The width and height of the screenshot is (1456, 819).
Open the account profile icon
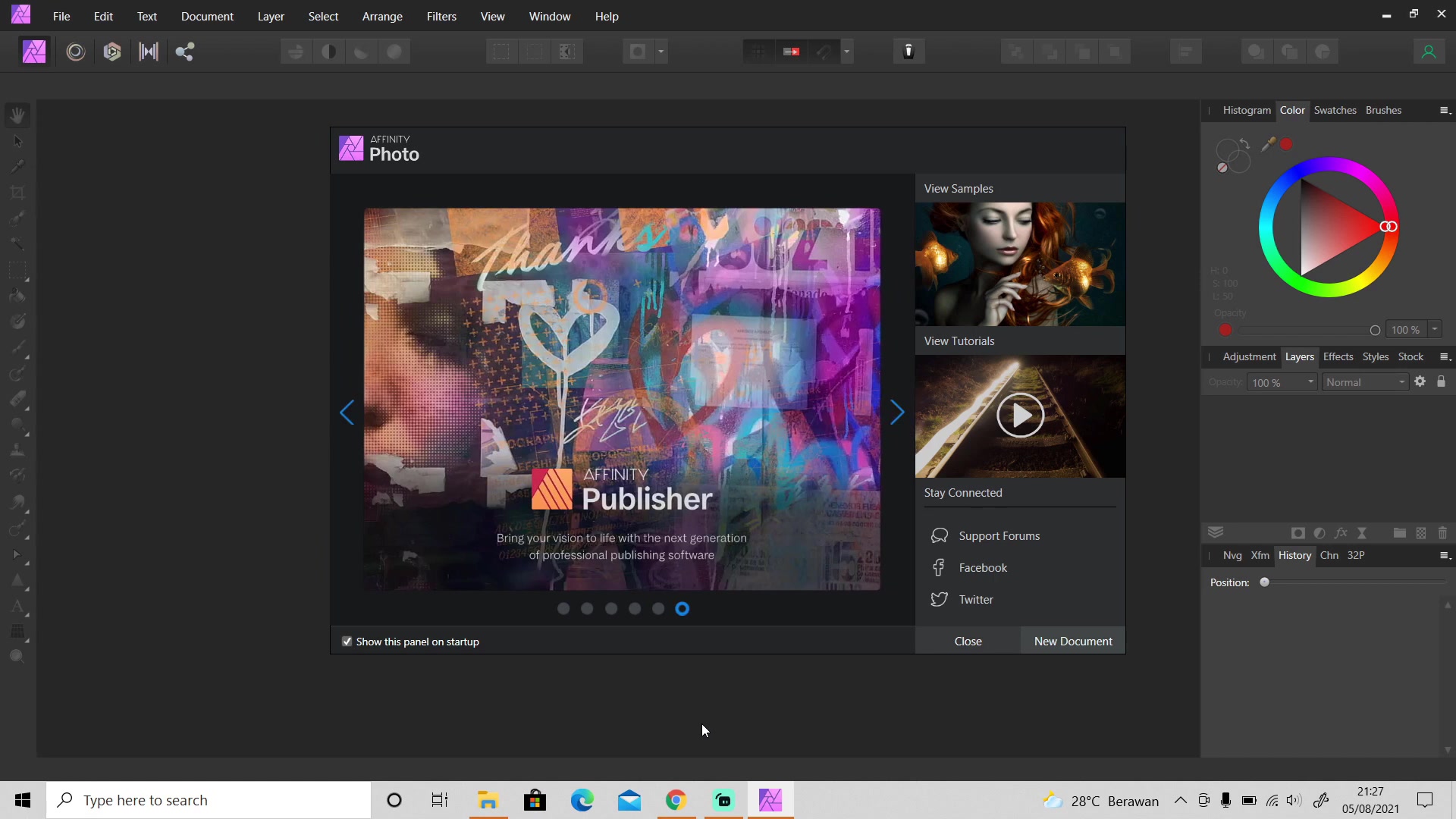[1429, 52]
